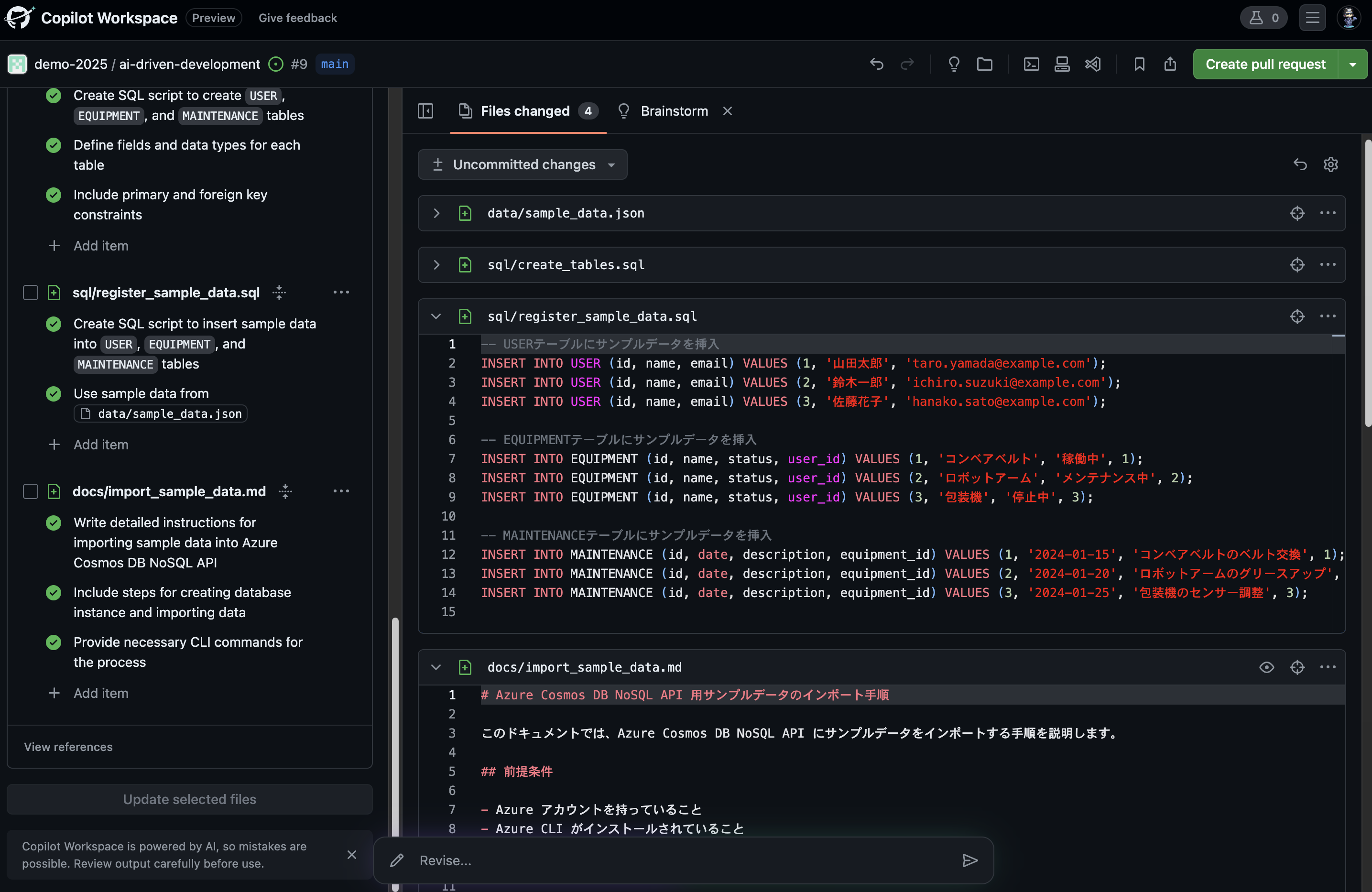Click the send arrow in Revise box

point(970,861)
